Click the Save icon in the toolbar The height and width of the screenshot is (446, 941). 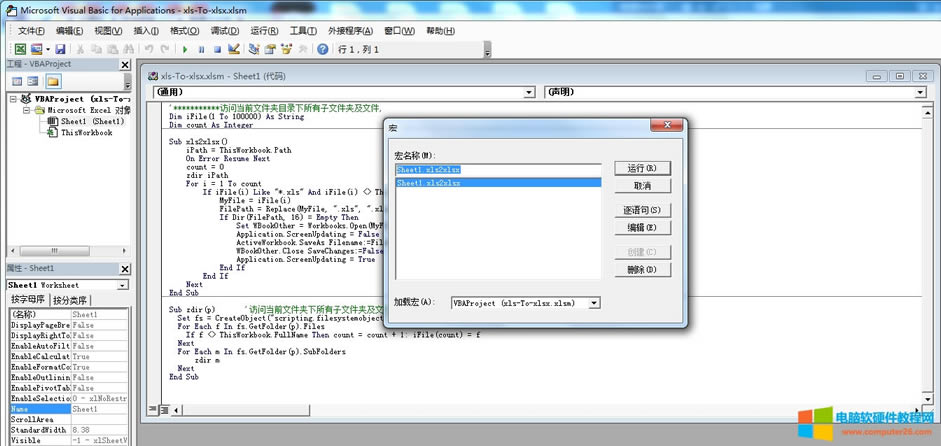(x=60, y=49)
